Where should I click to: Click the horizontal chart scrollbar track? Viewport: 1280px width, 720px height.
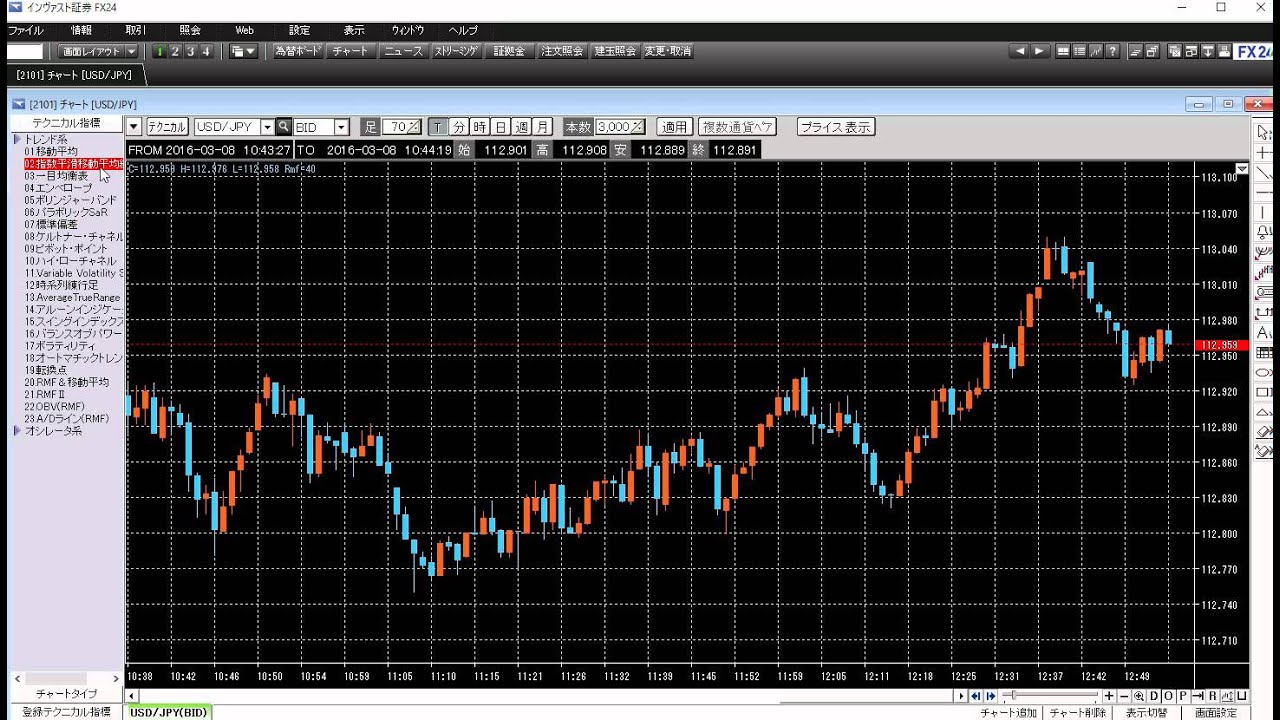pos(545,696)
